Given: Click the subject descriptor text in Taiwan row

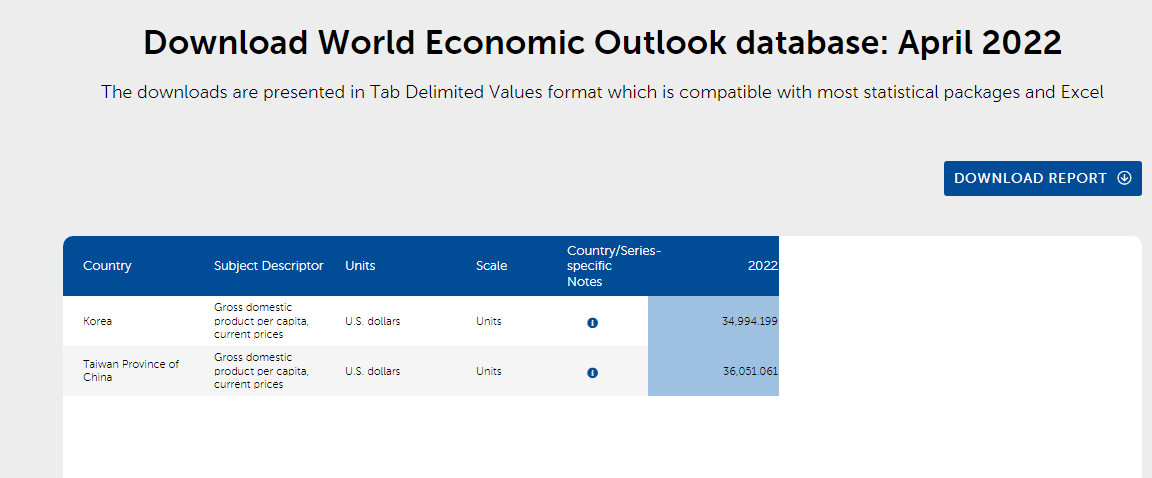Looking at the screenshot, I should [x=261, y=371].
